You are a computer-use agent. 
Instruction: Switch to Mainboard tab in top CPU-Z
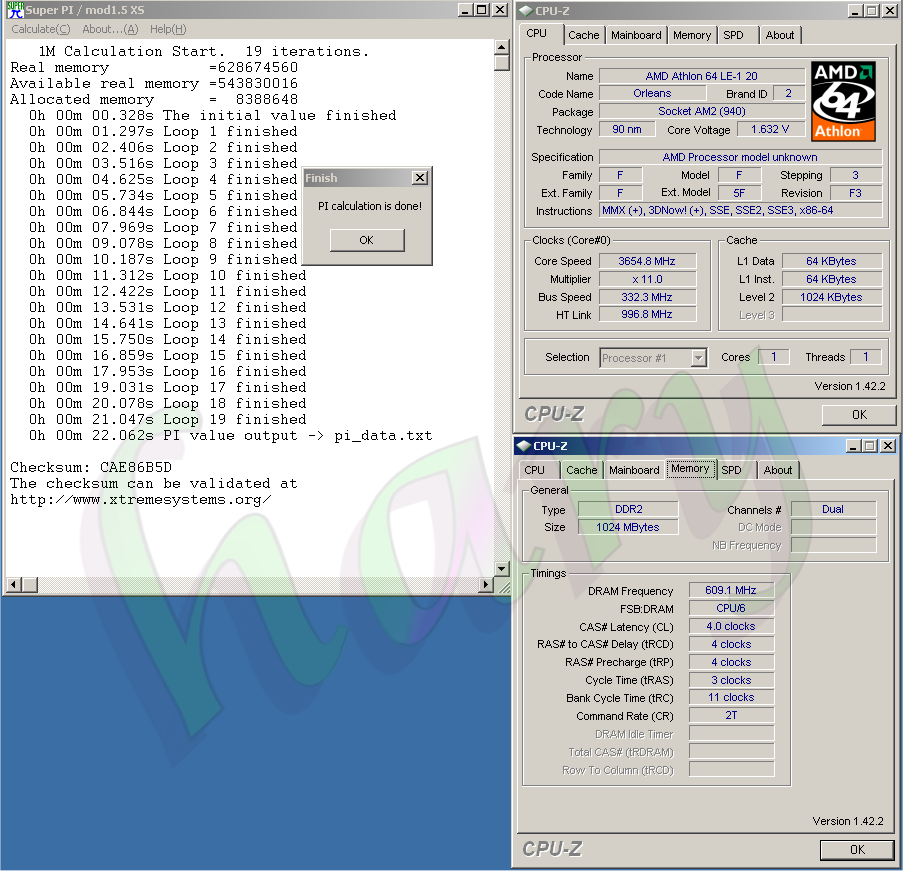[x=636, y=35]
